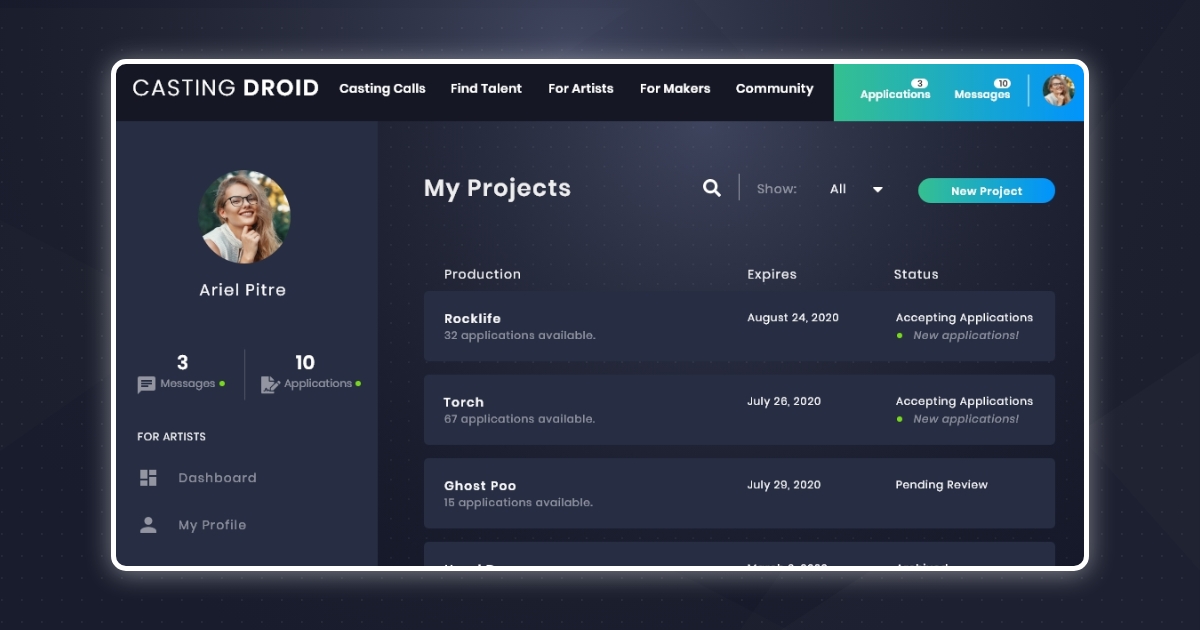The image size is (1200, 630).
Task: Click the Messages envelope icon in the sidebar
Action: (148, 384)
